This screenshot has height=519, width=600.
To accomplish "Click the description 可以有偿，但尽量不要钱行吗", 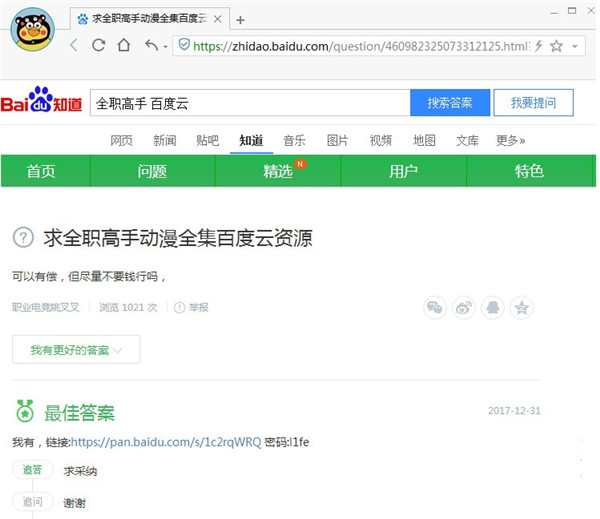I will (x=89, y=276).
